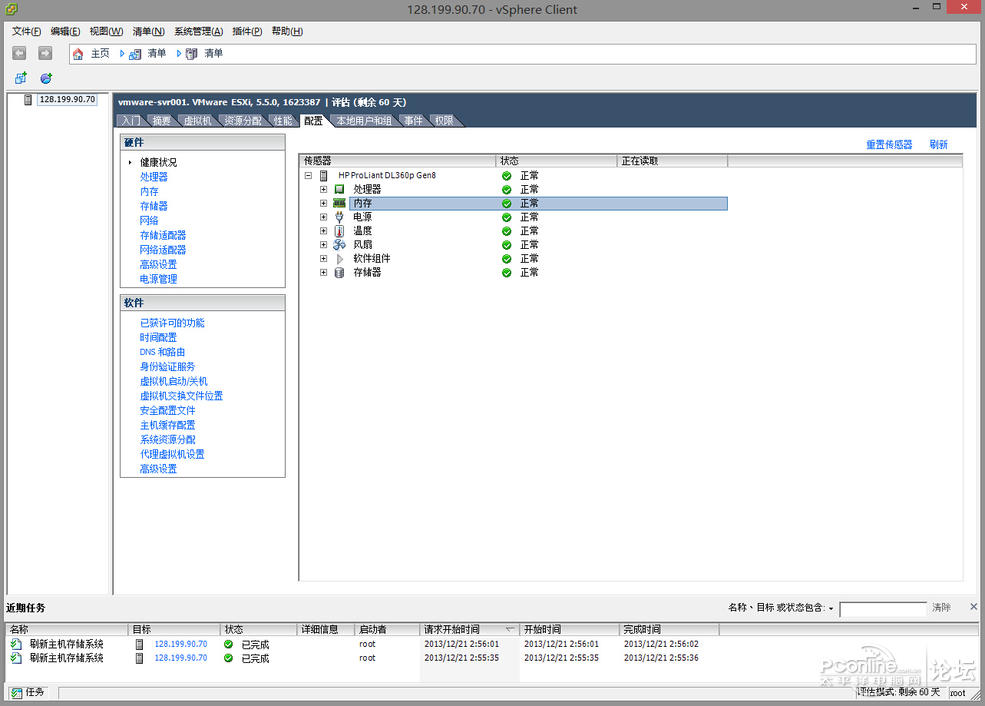Image resolution: width=985 pixels, height=706 pixels.
Task: Switch to the 虚拟机 tab
Action: click(198, 121)
